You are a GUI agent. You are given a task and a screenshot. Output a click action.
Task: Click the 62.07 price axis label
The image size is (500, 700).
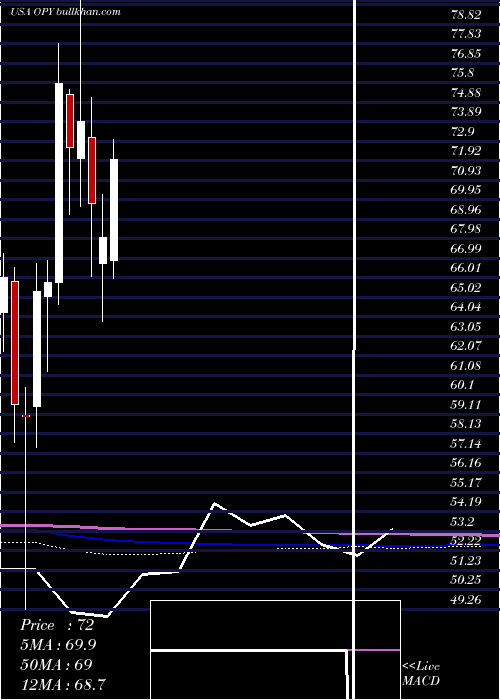tap(466, 346)
